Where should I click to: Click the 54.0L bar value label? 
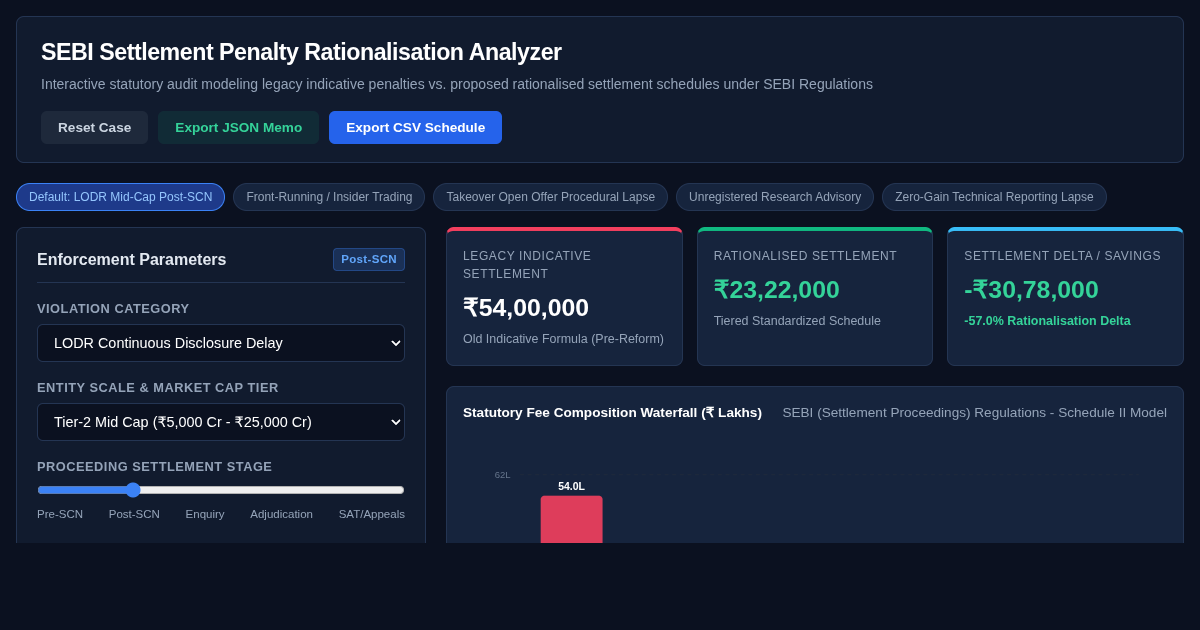pos(572,486)
